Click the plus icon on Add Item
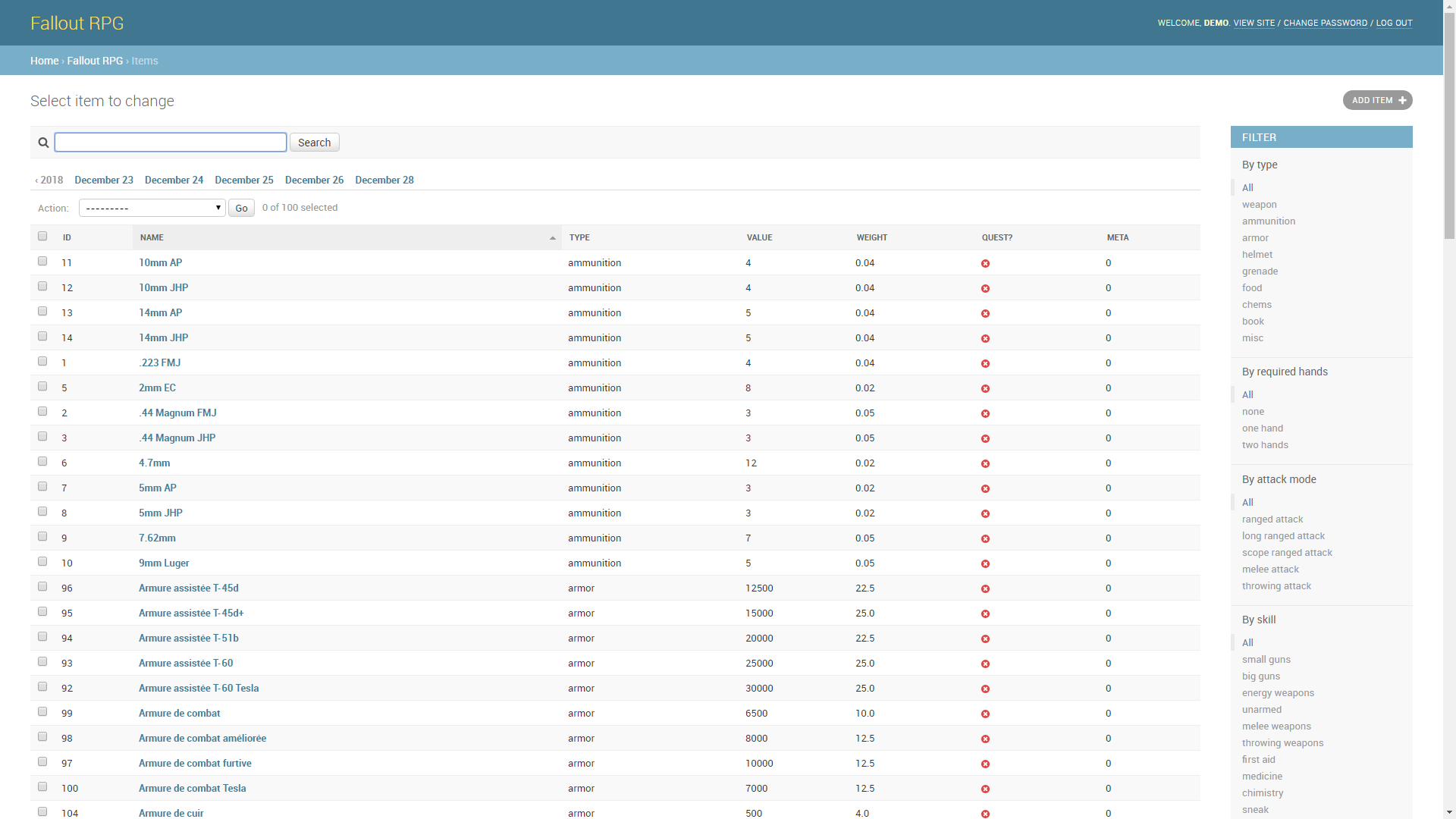 [x=1402, y=100]
